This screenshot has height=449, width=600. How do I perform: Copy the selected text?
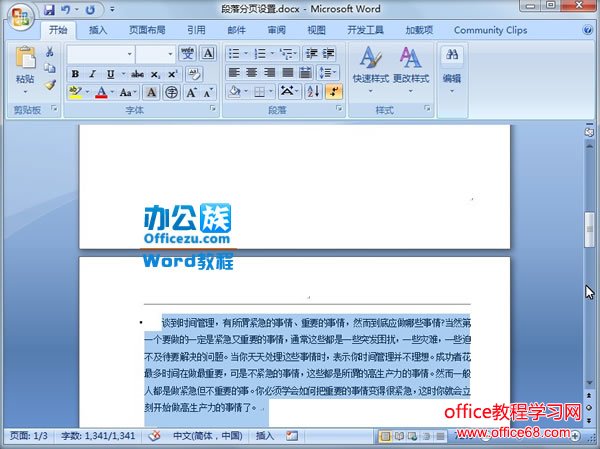click(50, 68)
